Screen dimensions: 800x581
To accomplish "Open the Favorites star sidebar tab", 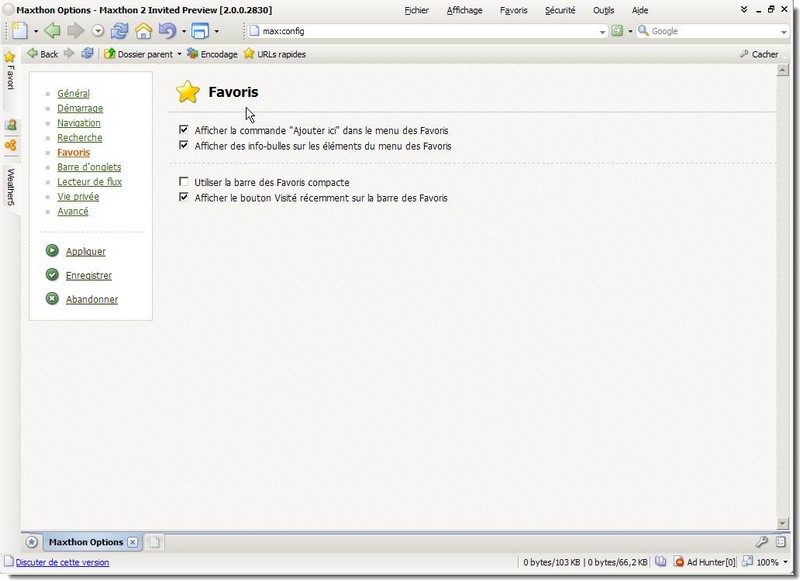I will 10,71.
